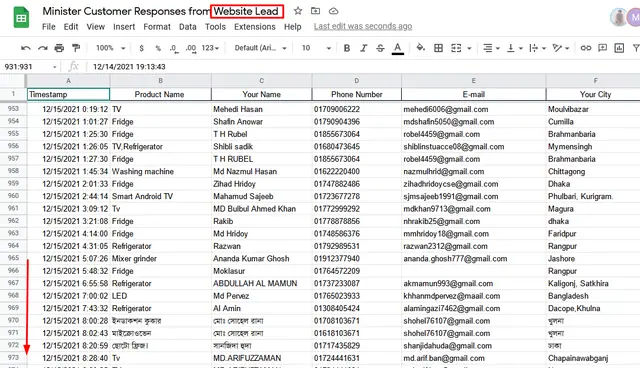Image resolution: width=640 pixels, height=368 pixels.
Task: Format as currency
Action: tap(141, 48)
